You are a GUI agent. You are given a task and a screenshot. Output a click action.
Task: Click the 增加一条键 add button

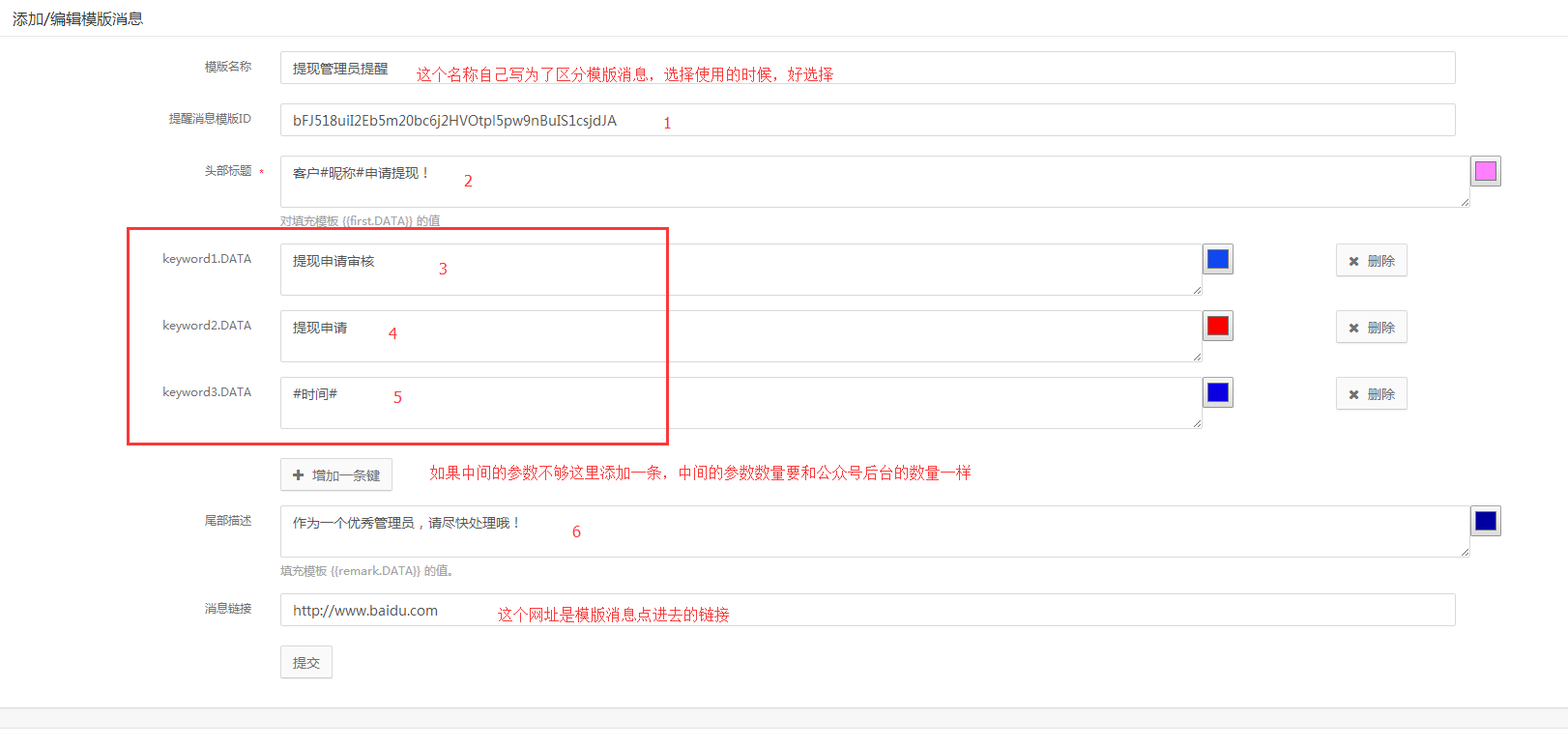[x=336, y=475]
